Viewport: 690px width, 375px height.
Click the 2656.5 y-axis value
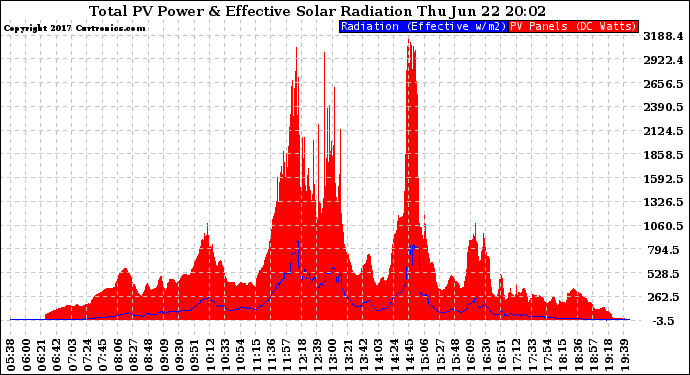(663, 84)
